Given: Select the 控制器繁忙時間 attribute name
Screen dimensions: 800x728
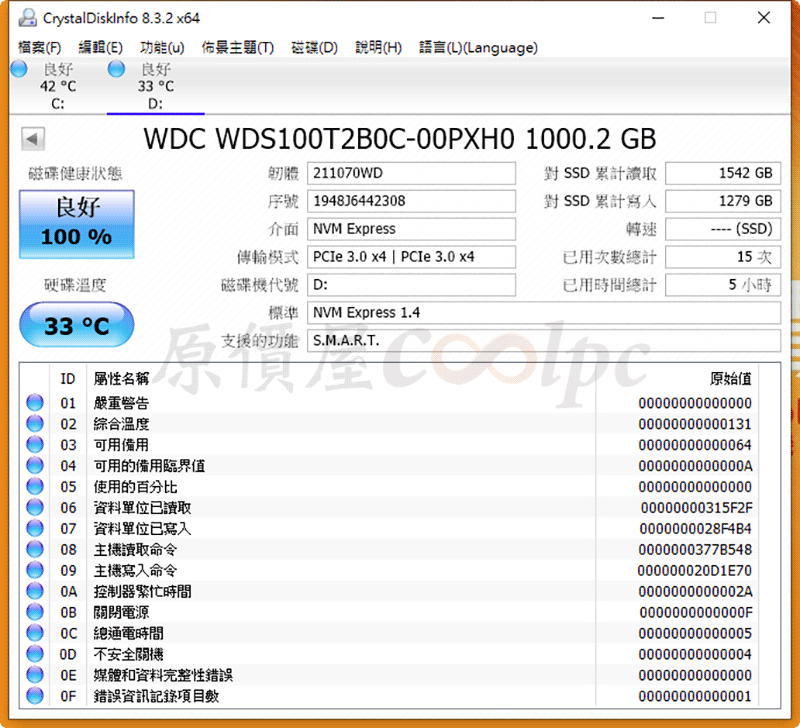Looking at the screenshot, I should 142,591.
